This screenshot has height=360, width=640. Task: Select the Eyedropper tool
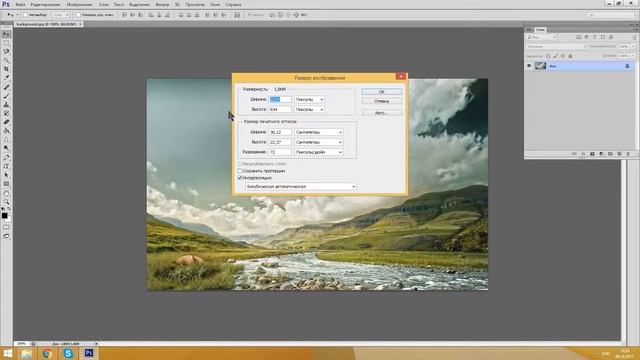click(6, 78)
